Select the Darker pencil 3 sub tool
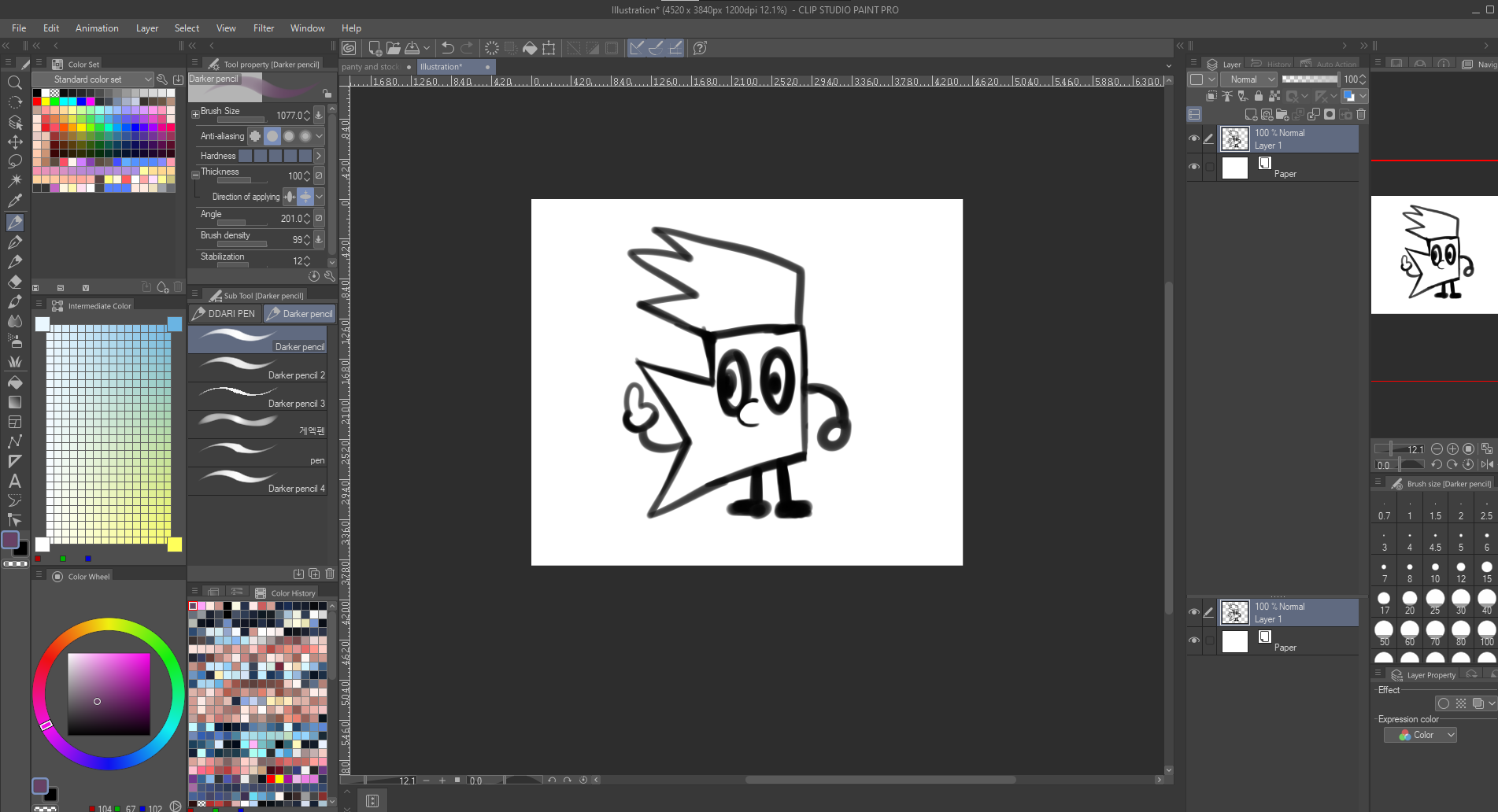The width and height of the screenshot is (1498, 812). [x=257, y=396]
